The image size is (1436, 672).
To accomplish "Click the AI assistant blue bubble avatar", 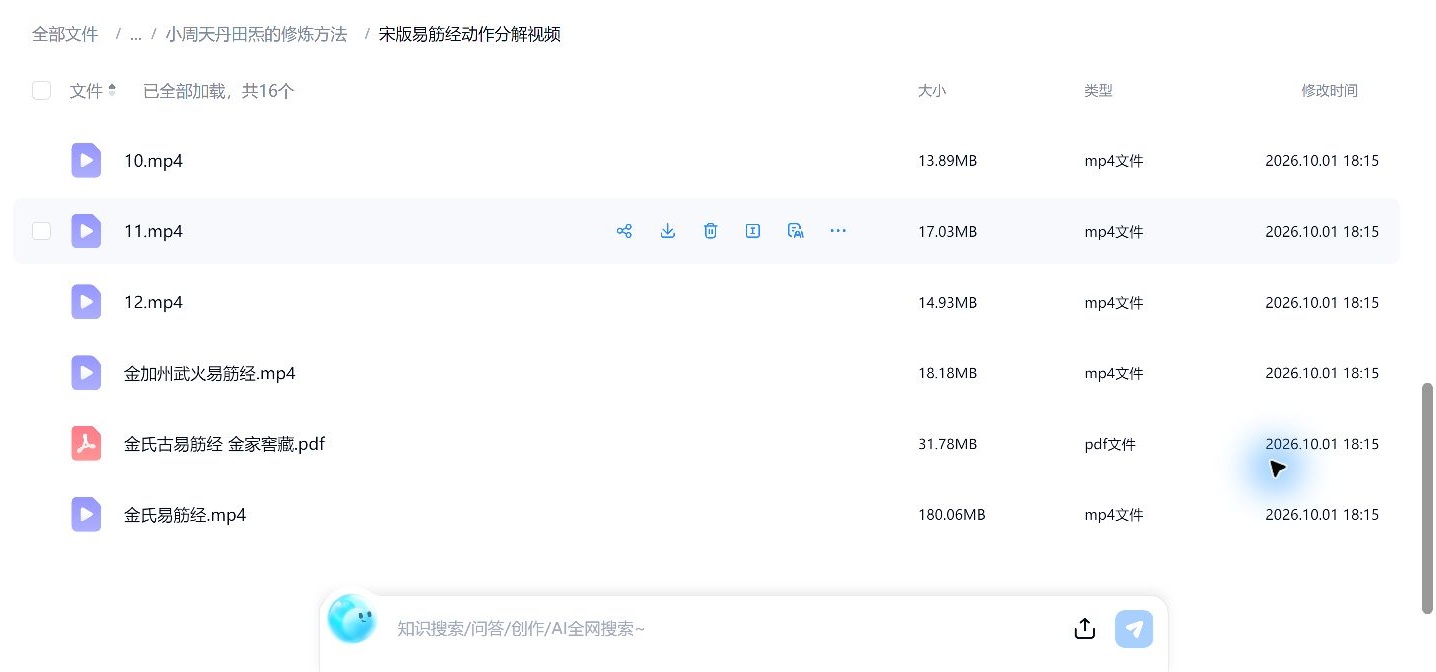I will (352, 619).
